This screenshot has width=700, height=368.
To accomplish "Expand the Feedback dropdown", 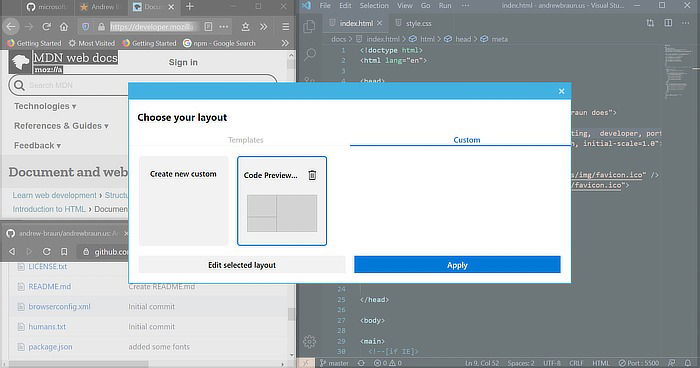I will pos(37,146).
